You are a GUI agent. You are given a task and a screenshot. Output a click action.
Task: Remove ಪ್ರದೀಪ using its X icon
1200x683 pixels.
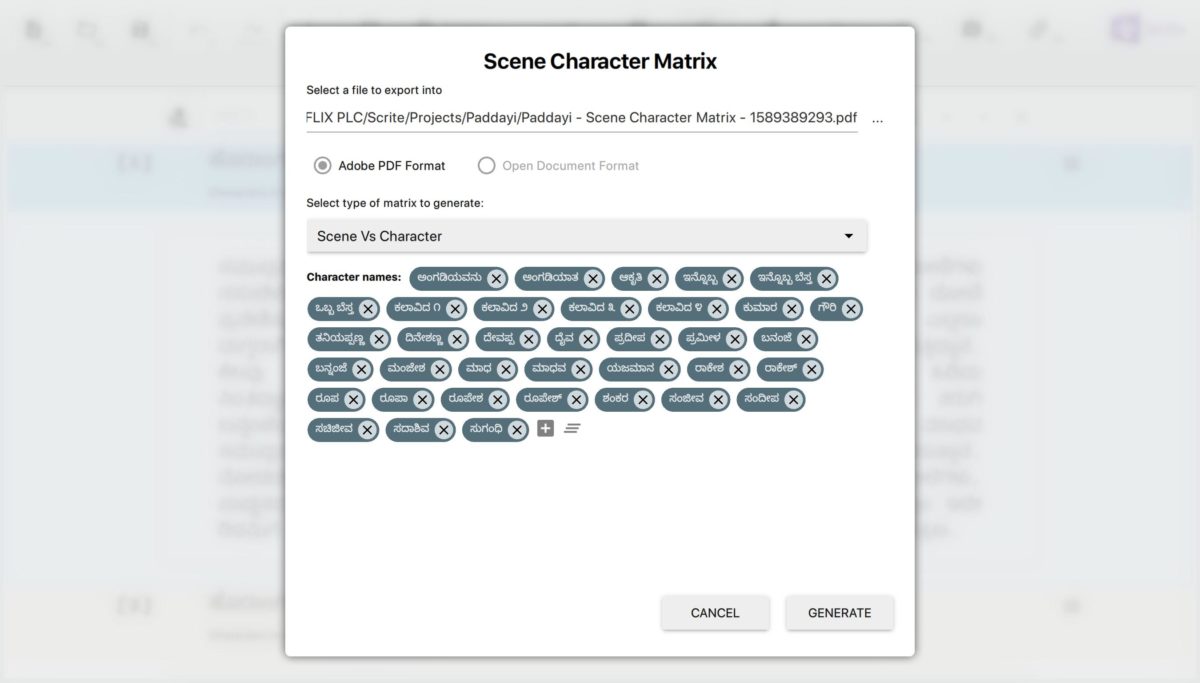pos(658,339)
